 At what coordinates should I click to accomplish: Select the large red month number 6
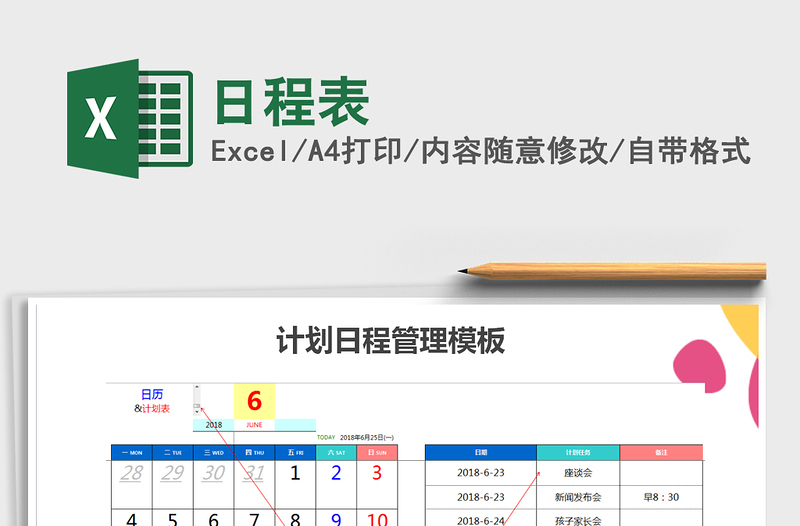click(x=254, y=401)
